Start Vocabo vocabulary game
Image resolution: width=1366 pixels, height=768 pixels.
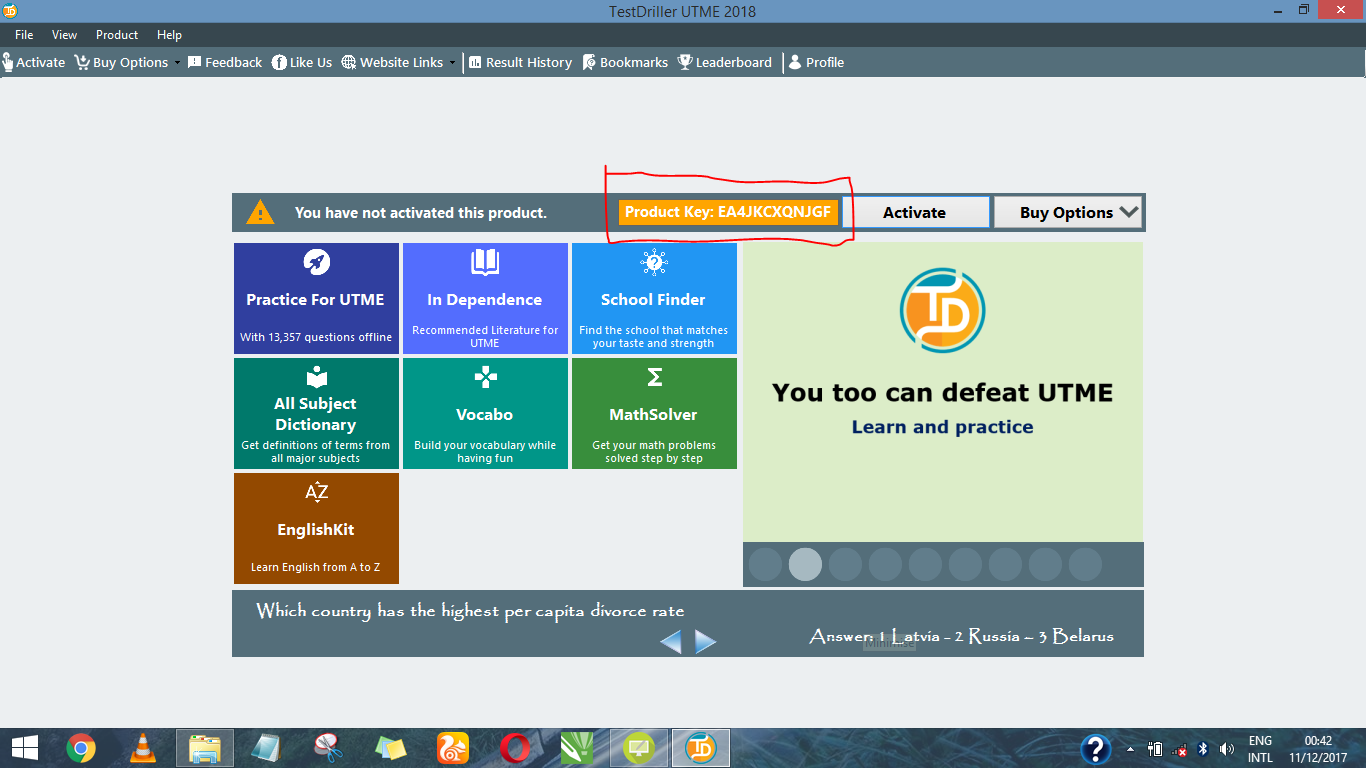click(485, 413)
